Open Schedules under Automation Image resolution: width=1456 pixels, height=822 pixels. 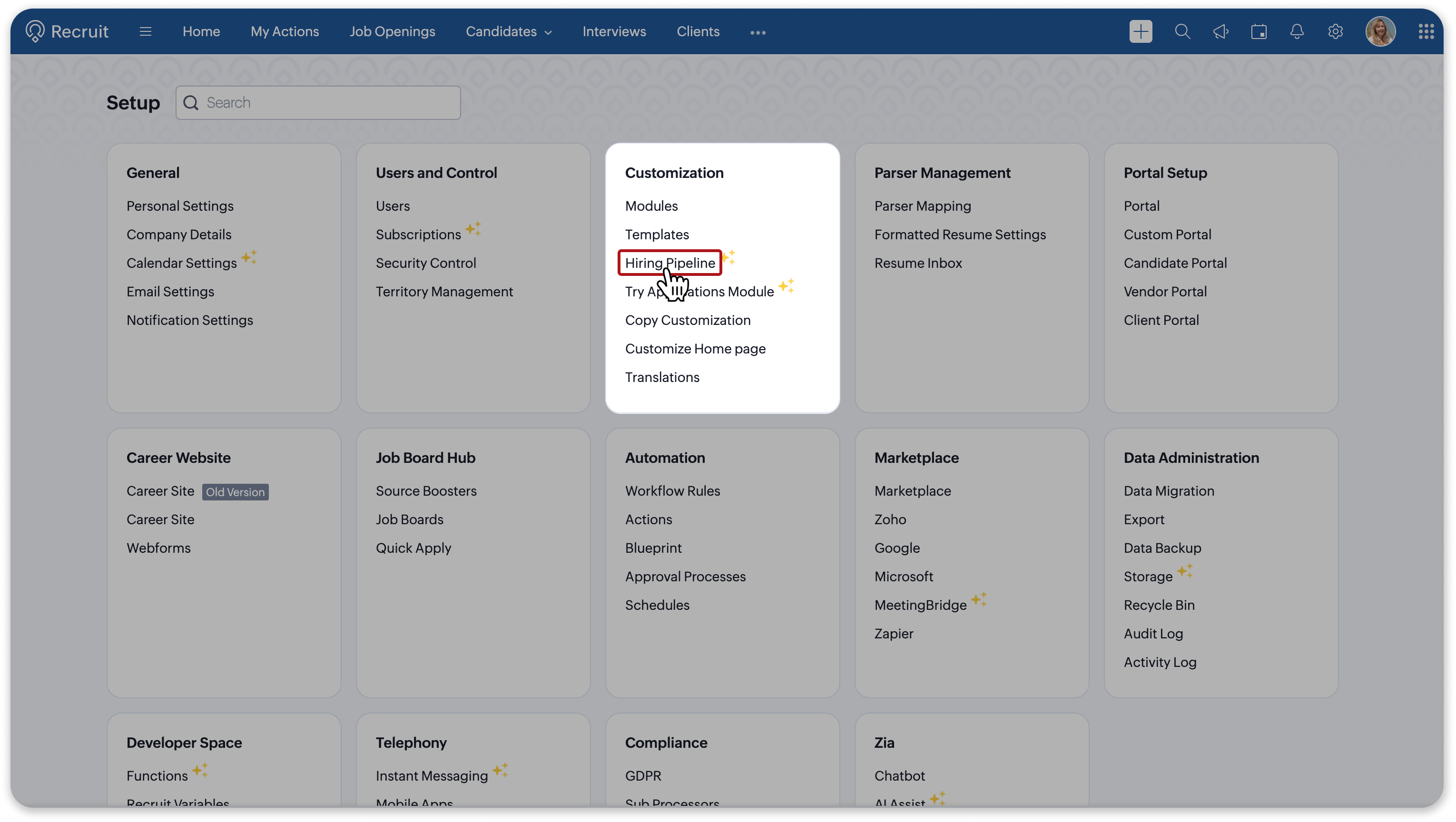tap(657, 605)
